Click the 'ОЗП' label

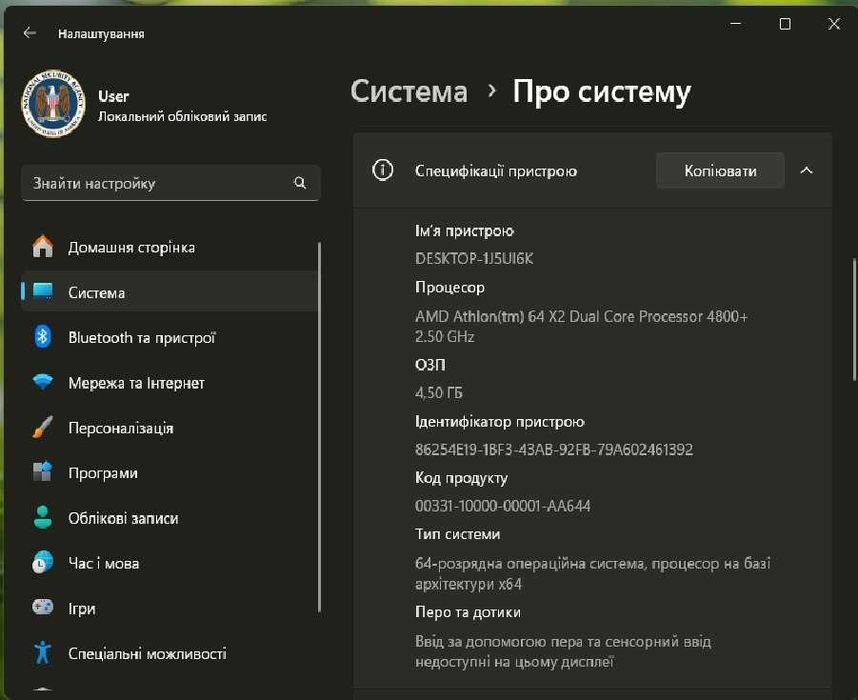430,365
